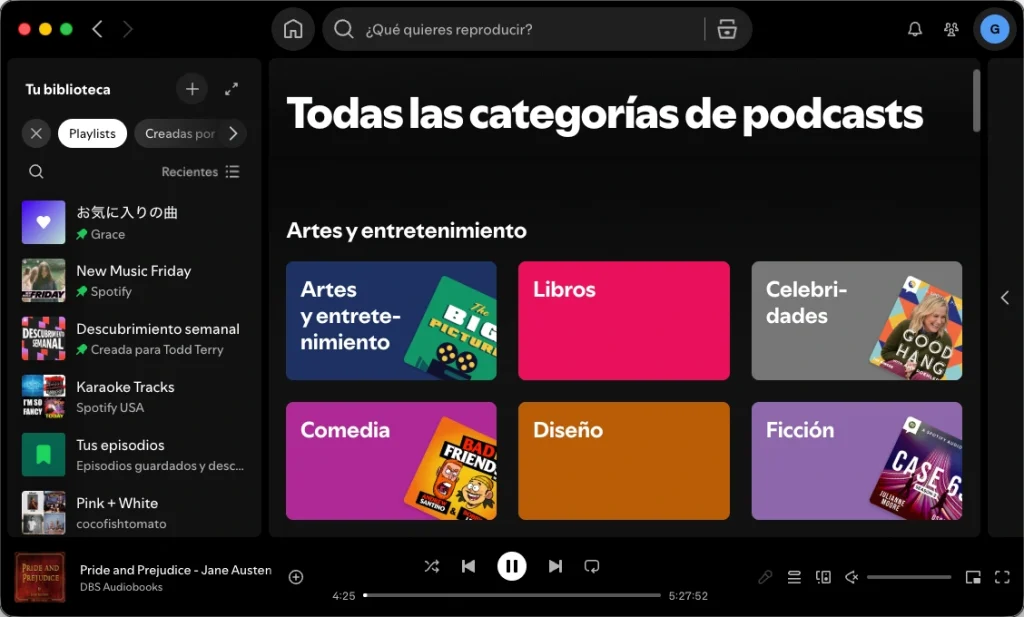The image size is (1024, 617).
Task: Open Tus episodios in library
Action: (x=134, y=454)
